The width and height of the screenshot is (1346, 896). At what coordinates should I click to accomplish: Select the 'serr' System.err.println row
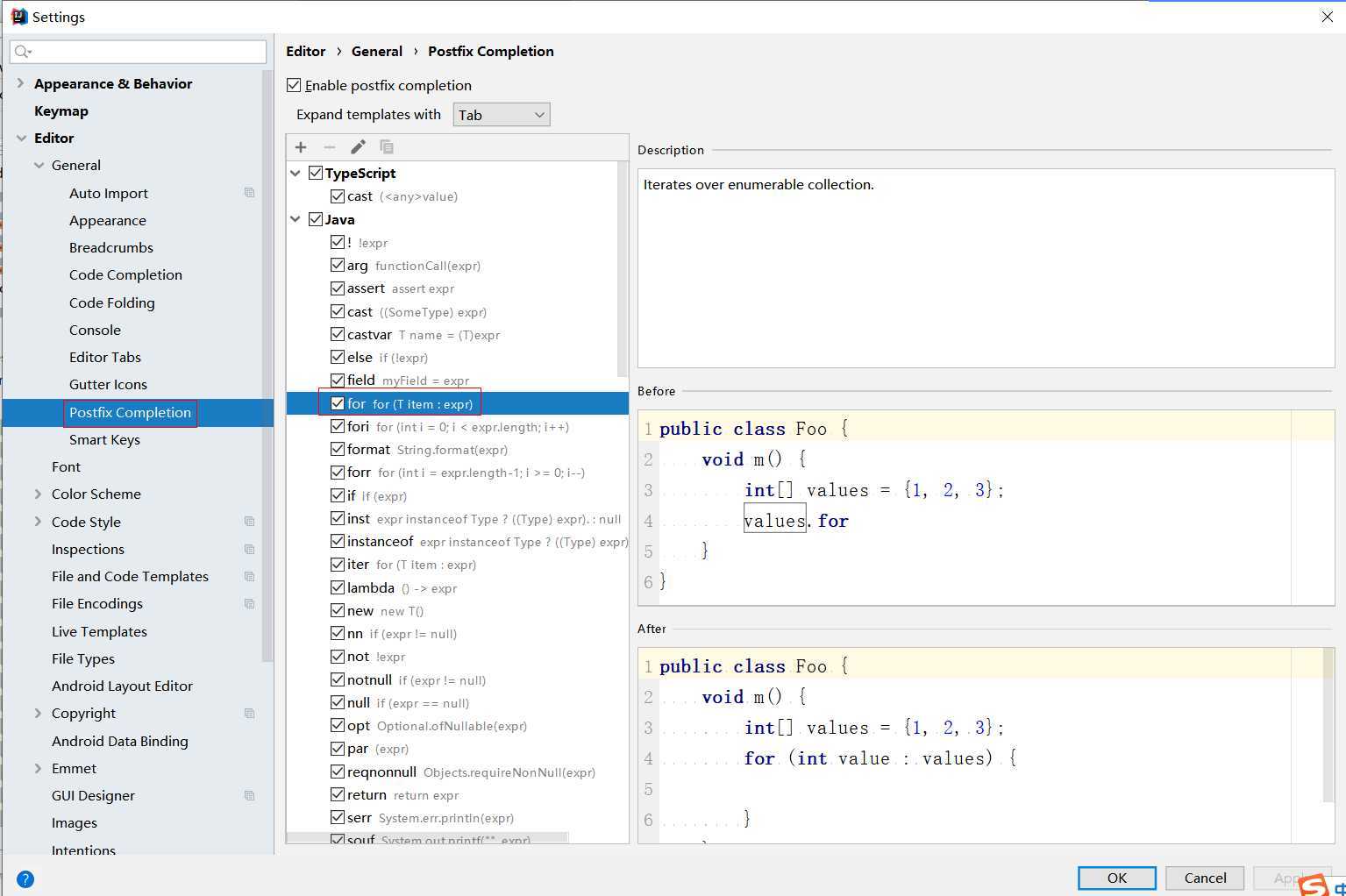tap(458, 817)
